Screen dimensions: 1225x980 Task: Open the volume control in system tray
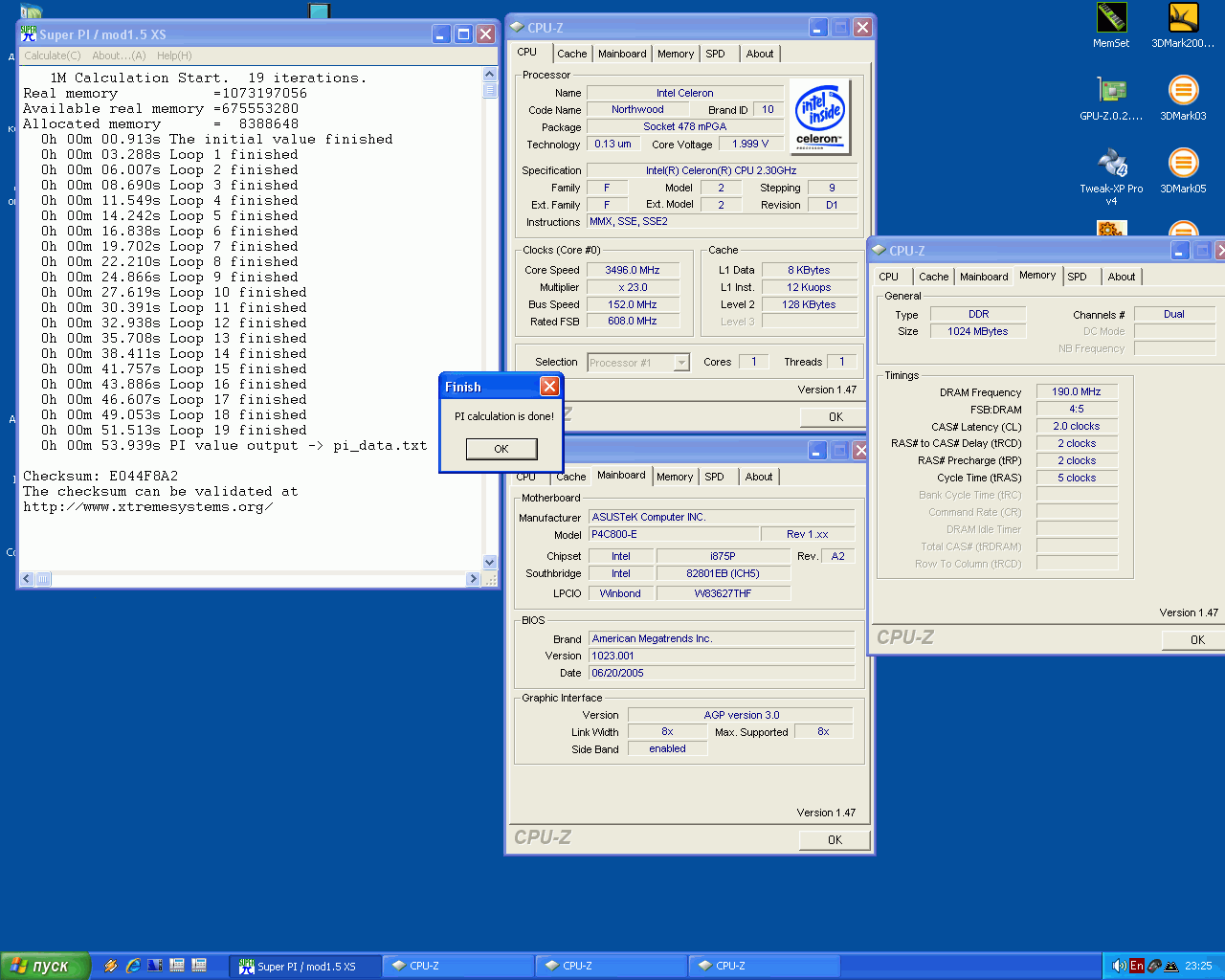[1118, 966]
